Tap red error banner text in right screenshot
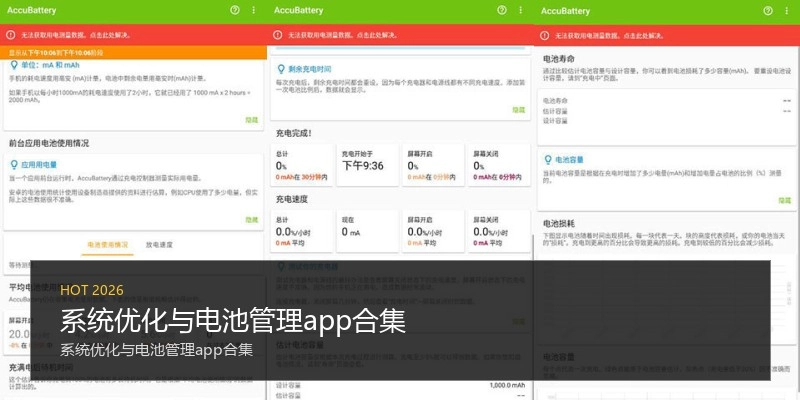Screen dimensions: 800x400 [x=610, y=36]
